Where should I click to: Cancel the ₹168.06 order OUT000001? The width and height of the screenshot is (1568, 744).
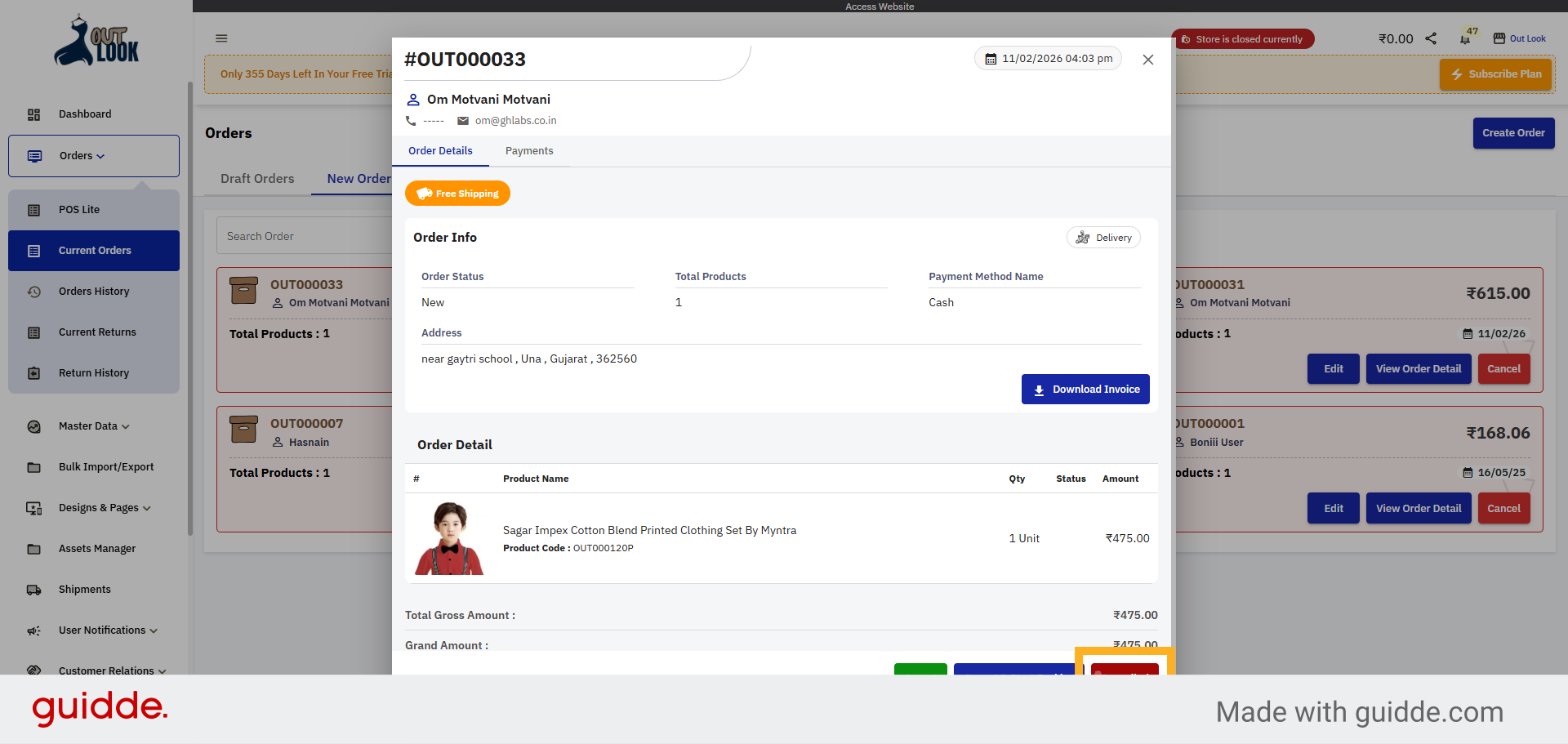[x=1503, y=508]
